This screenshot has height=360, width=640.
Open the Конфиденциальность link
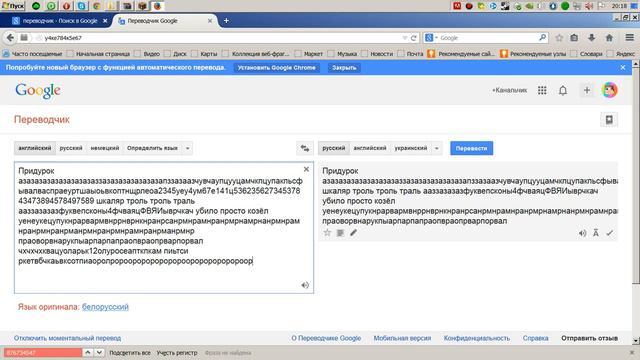click(477, 338)
